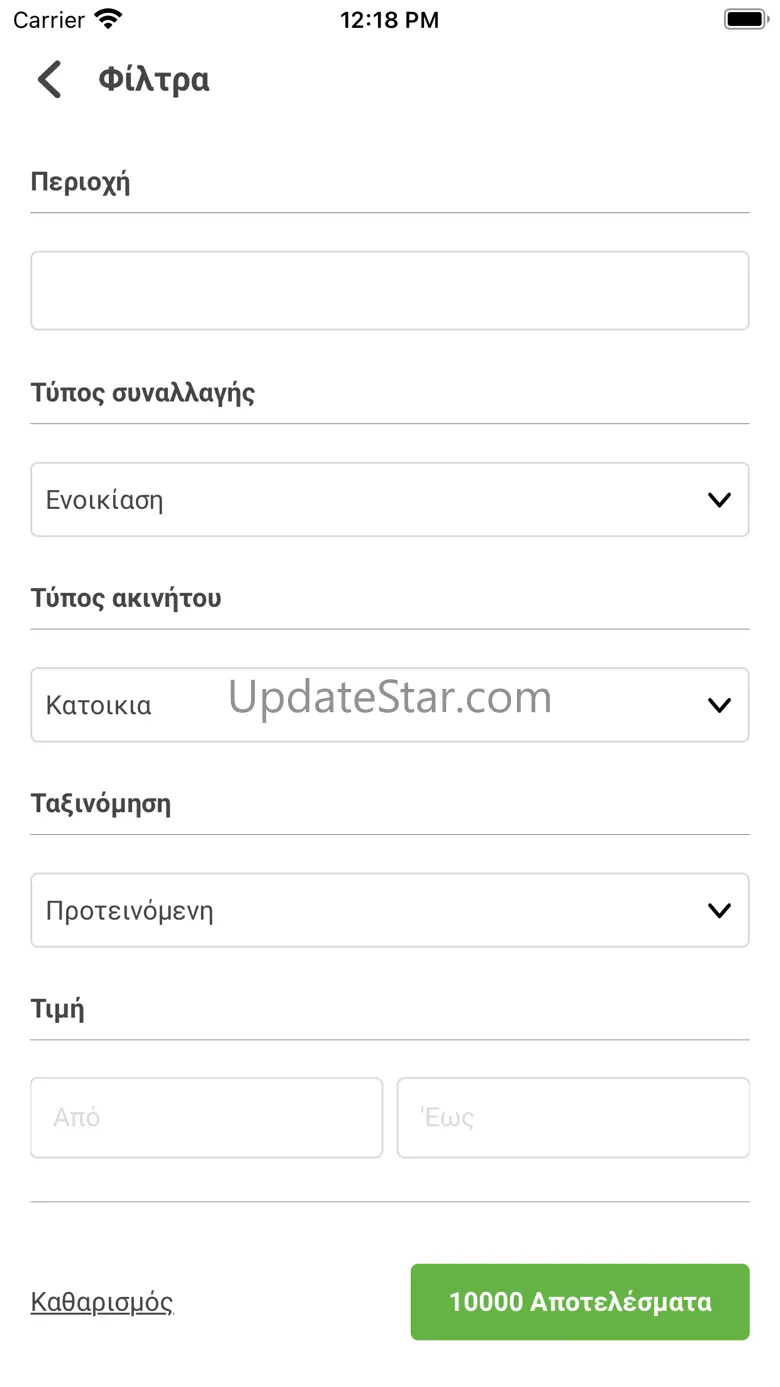Tap the Ταξινόμηση section heading
This screenshot has width=780, height=1387.
click(x=101, y=804)
